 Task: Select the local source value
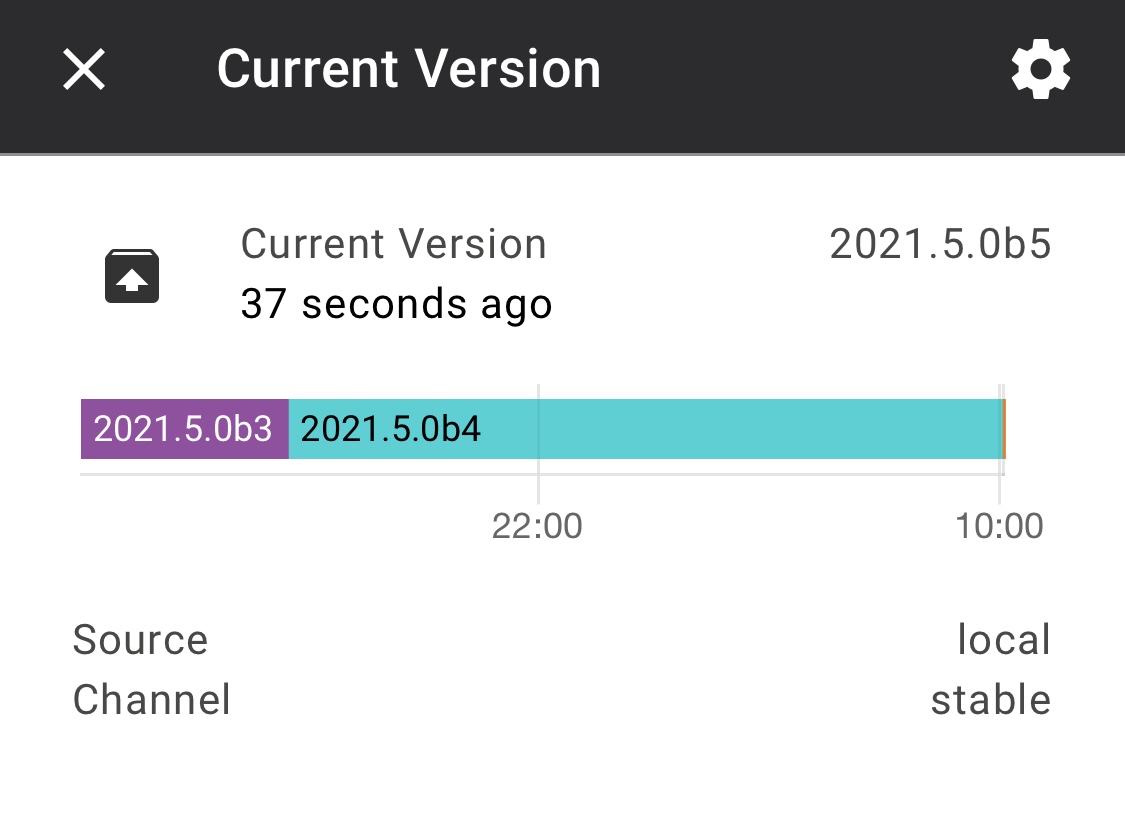[x=1004, y=640]
